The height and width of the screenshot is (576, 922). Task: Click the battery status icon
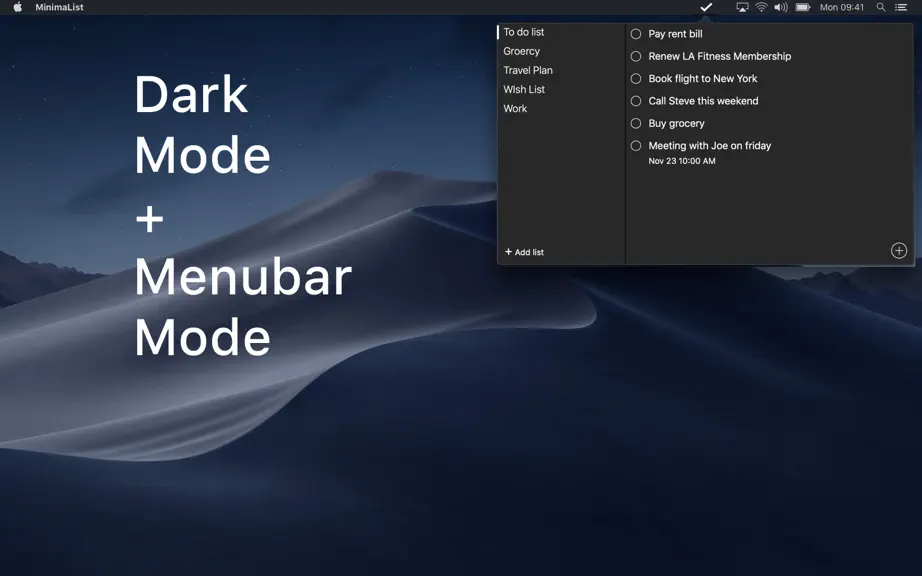coord(803,7)
